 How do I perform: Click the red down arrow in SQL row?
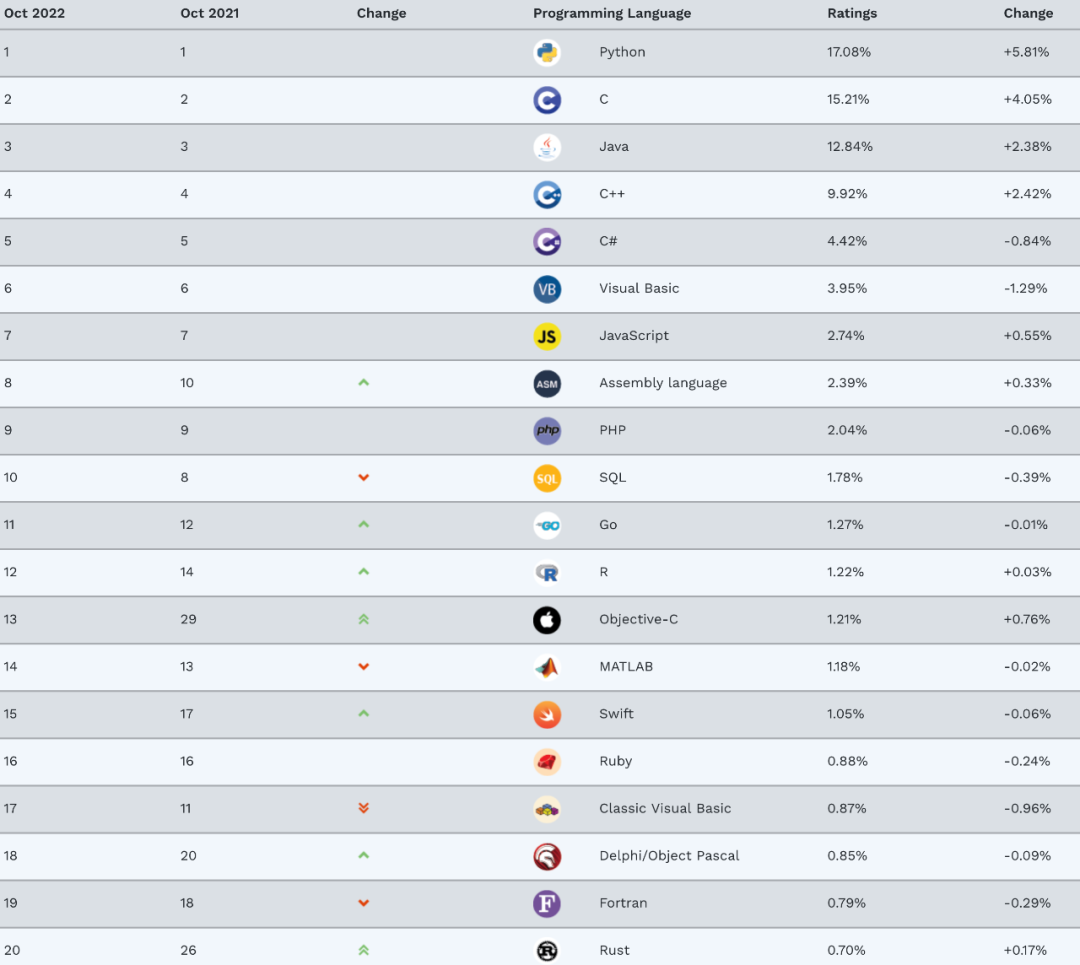click(364, 478)
